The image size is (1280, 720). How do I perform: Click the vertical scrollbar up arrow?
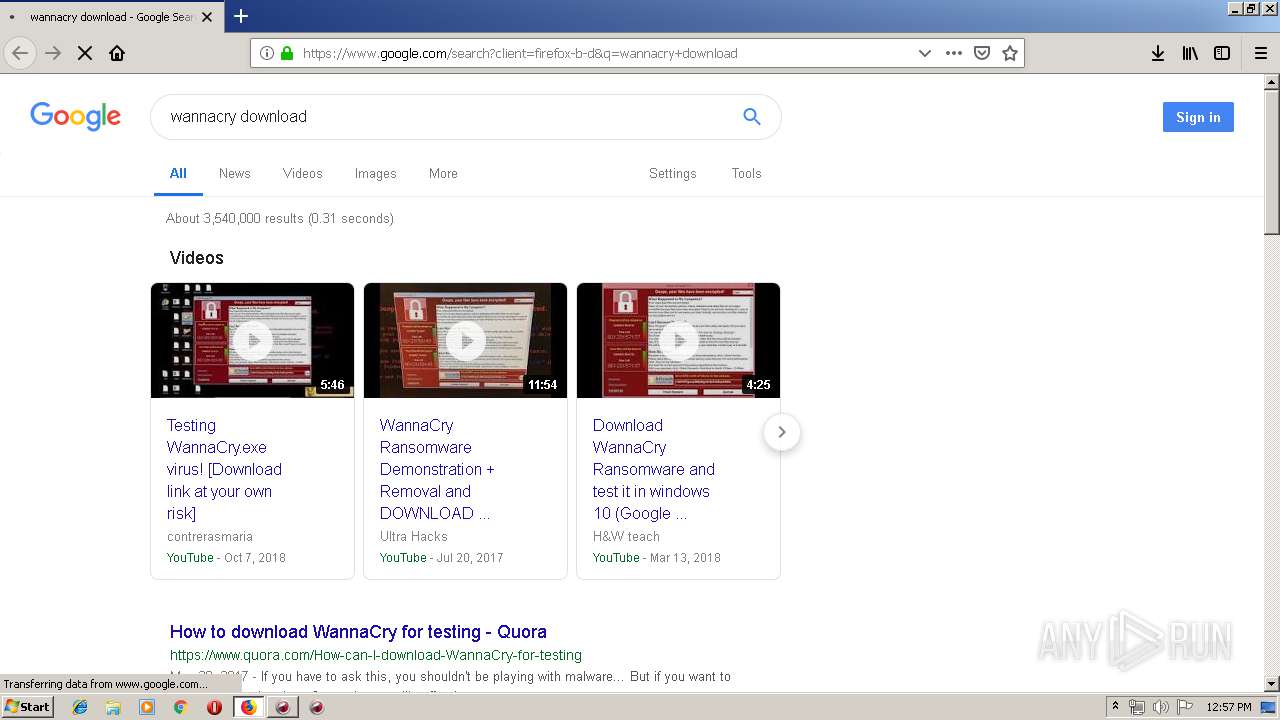[x=1271, y=82]
